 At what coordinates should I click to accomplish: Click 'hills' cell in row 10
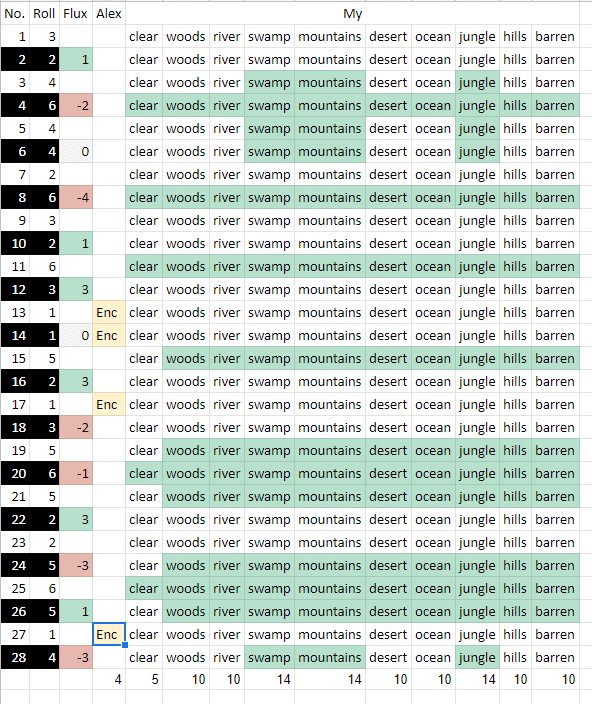tap(515, 243)
